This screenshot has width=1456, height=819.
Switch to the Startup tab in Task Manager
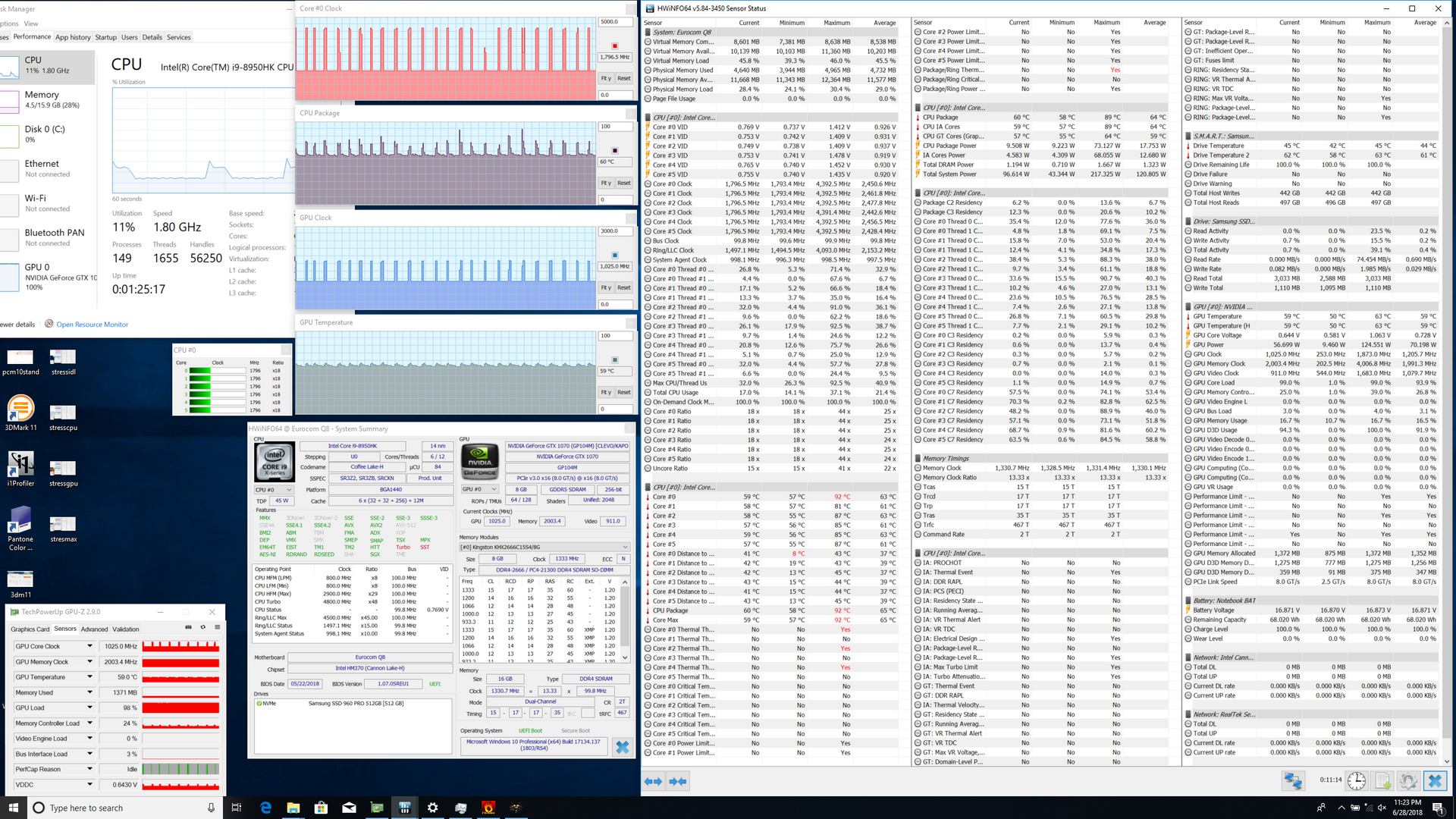pyautogui.click(x=106, y=37)
